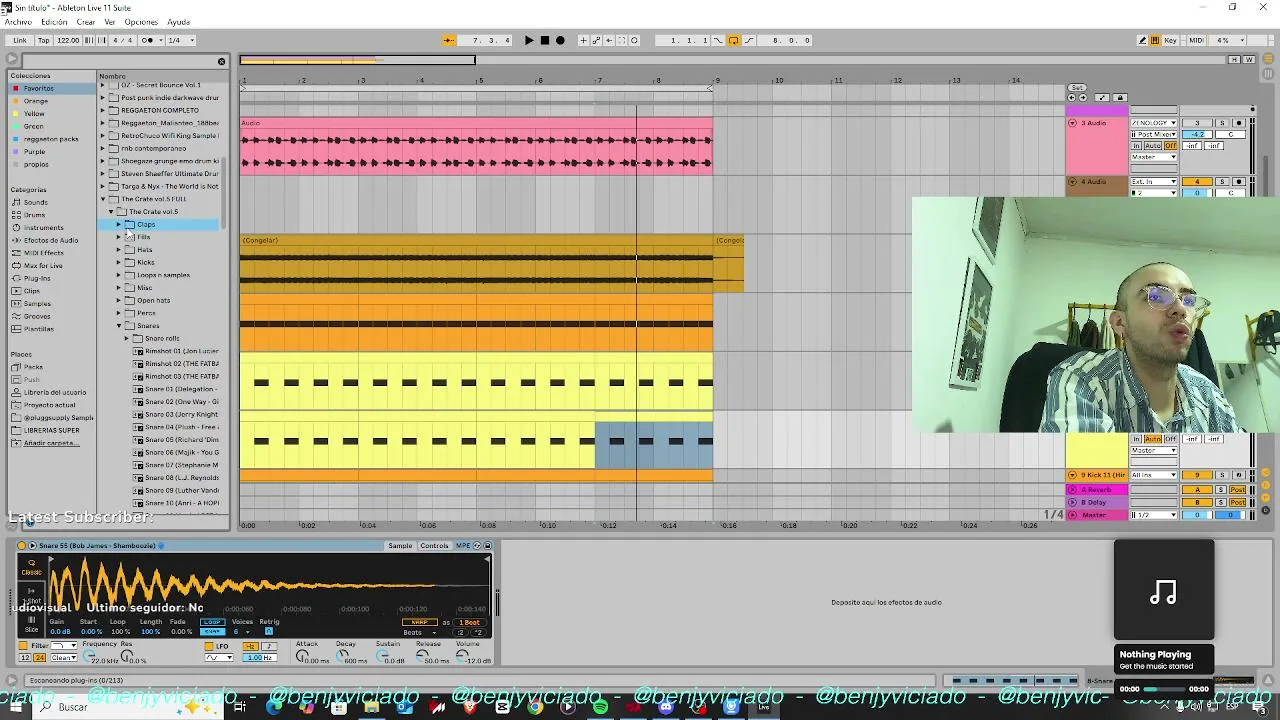Expand the Kicks folder
This screenshot has height=720, width=1280.
119,263
